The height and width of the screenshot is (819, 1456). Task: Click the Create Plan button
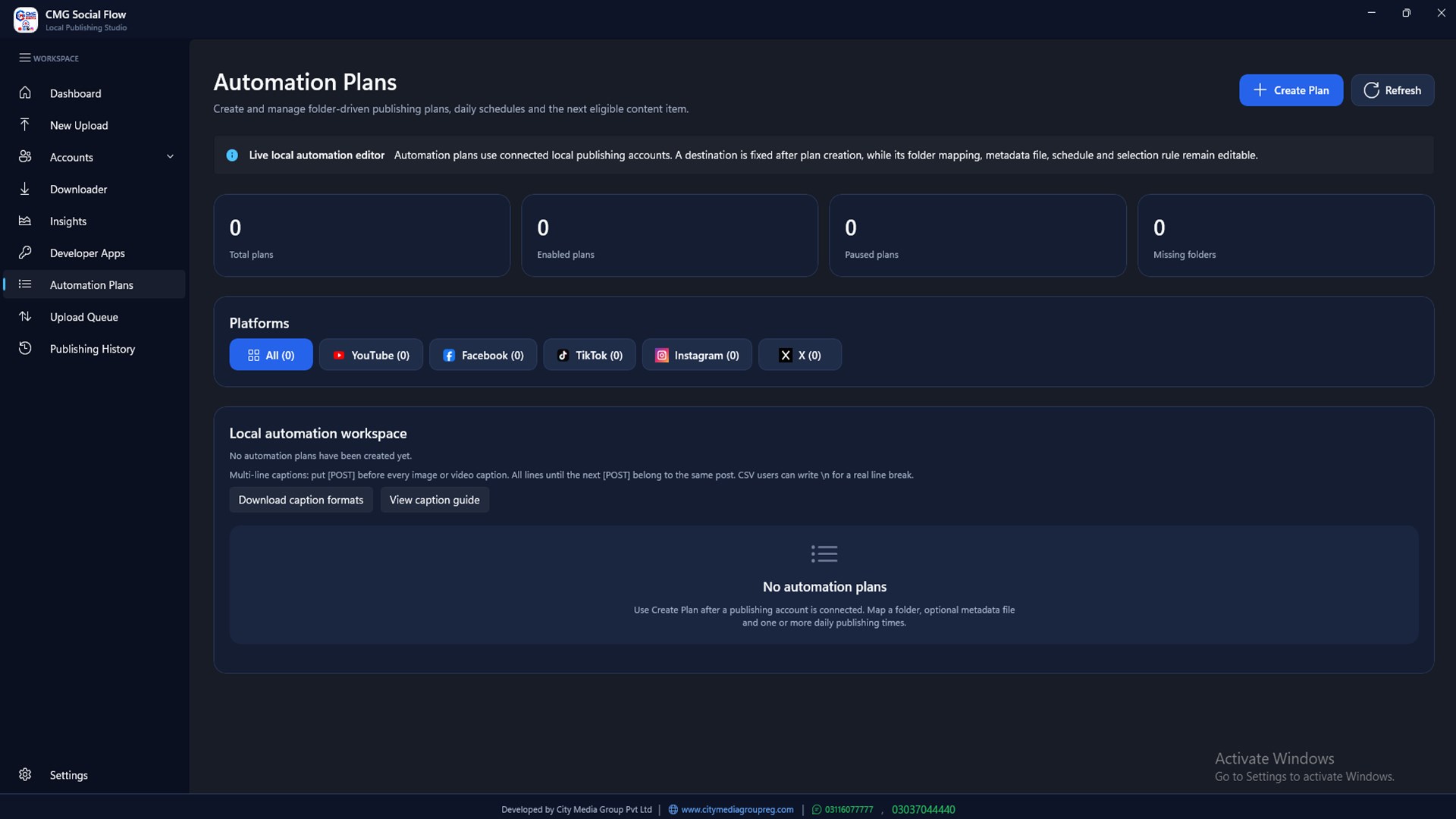(x=1291, y=90)
